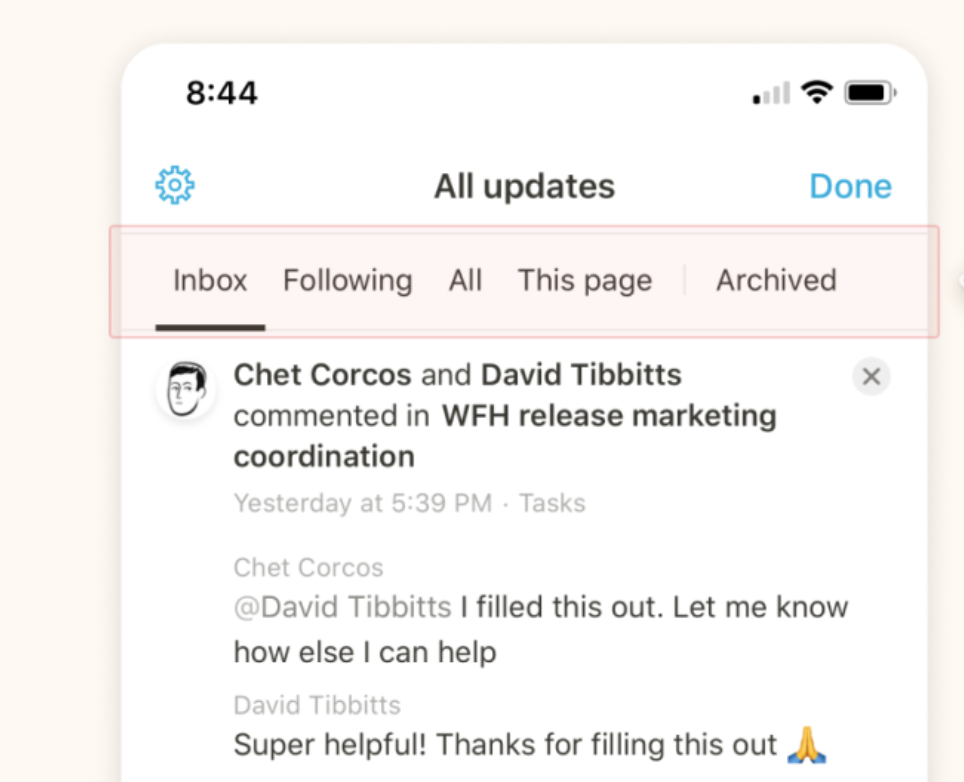Viewport: 964px width, 782px height.
Task: Click Chet Corcos's avatar picture
Action: pos(186,388)
